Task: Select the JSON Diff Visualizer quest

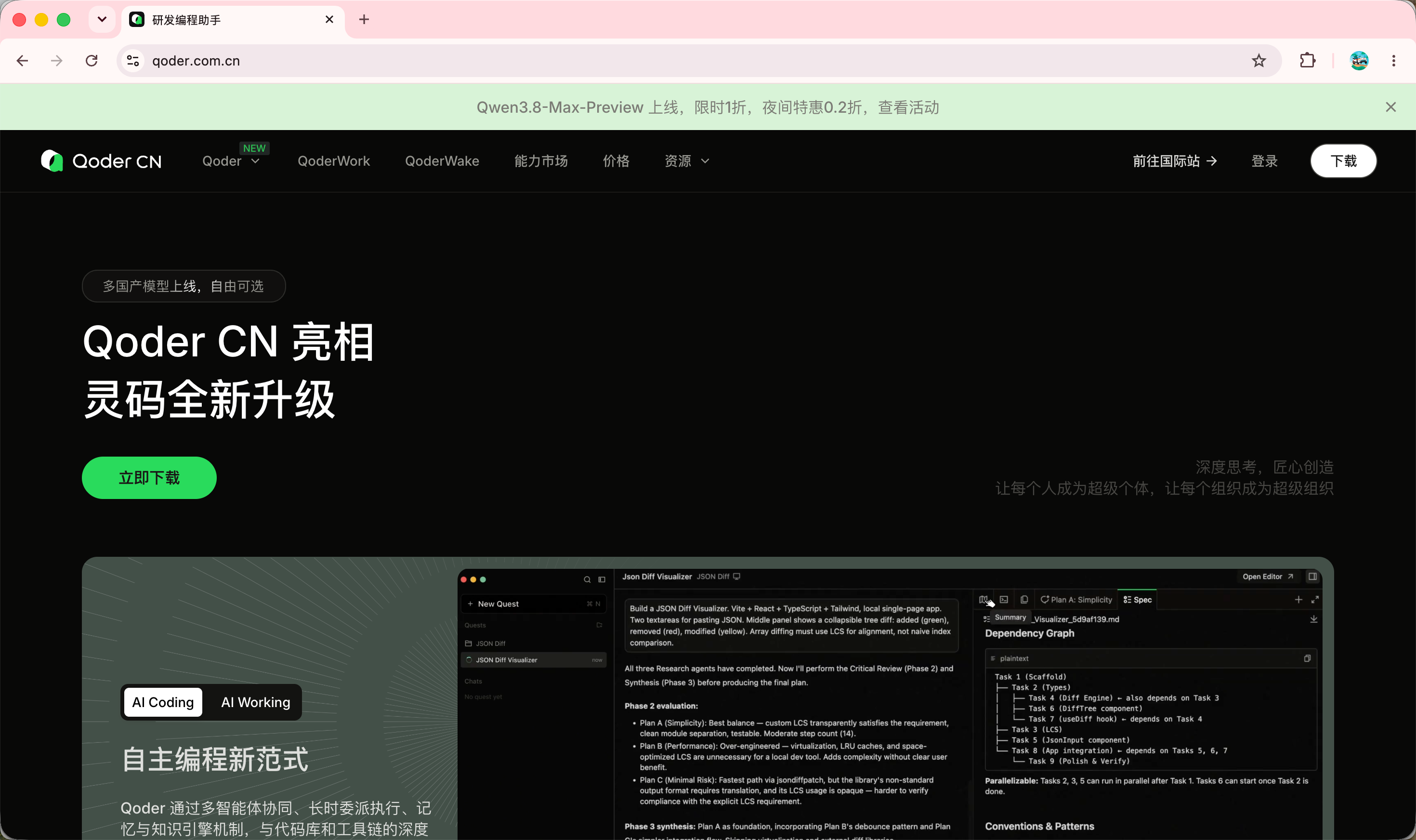Action: tap(534, 660)
